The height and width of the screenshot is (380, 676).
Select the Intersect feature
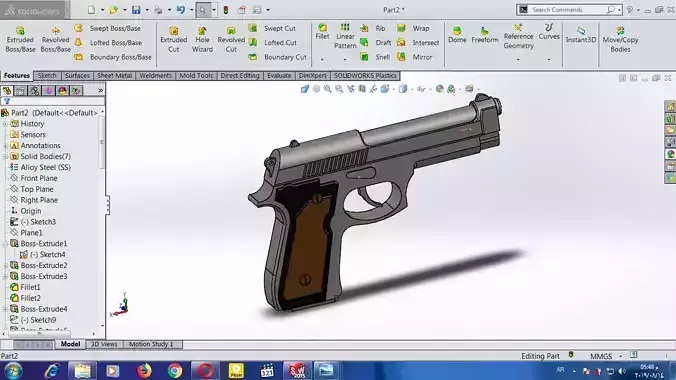click(x=418, y=42)
